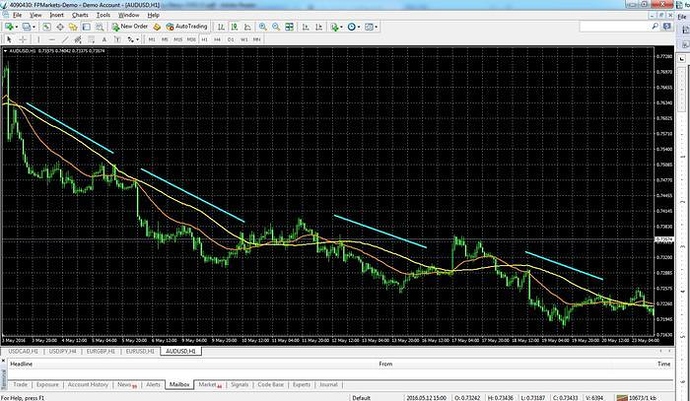
Task: Expand the New Chart dropdown arrow
Action: pos(16,27)
